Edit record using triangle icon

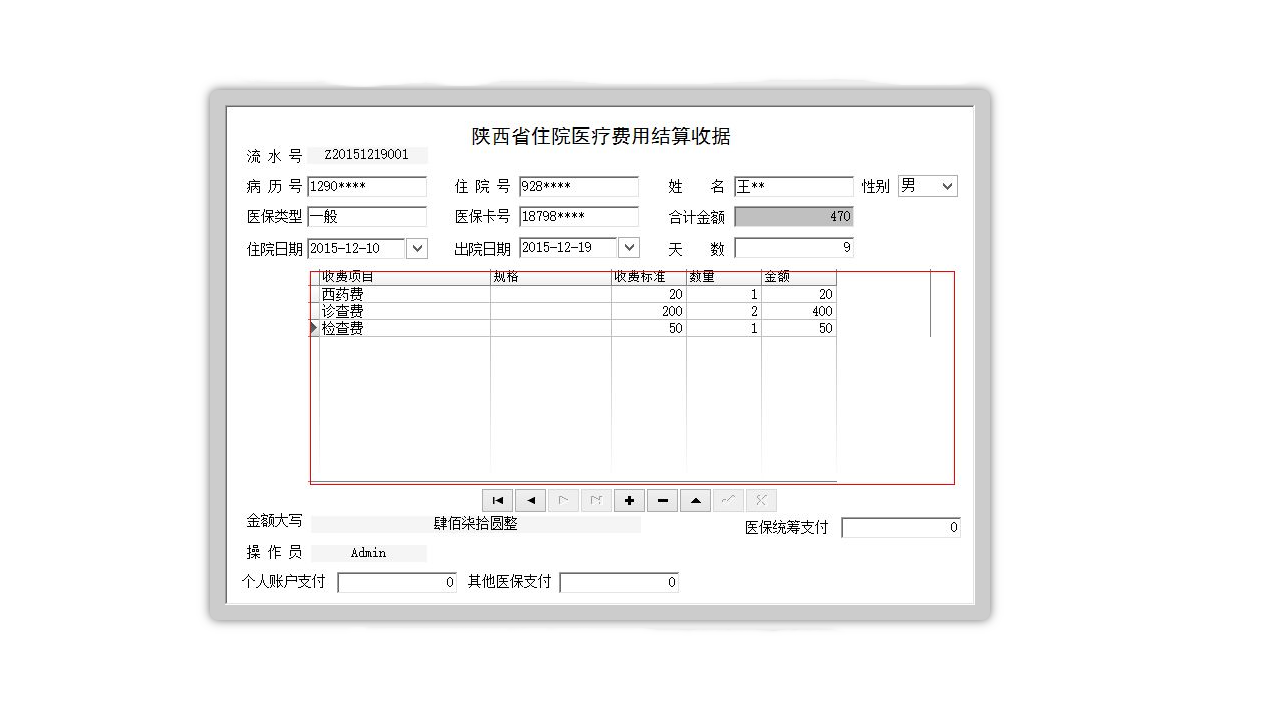tap(695, 500)
